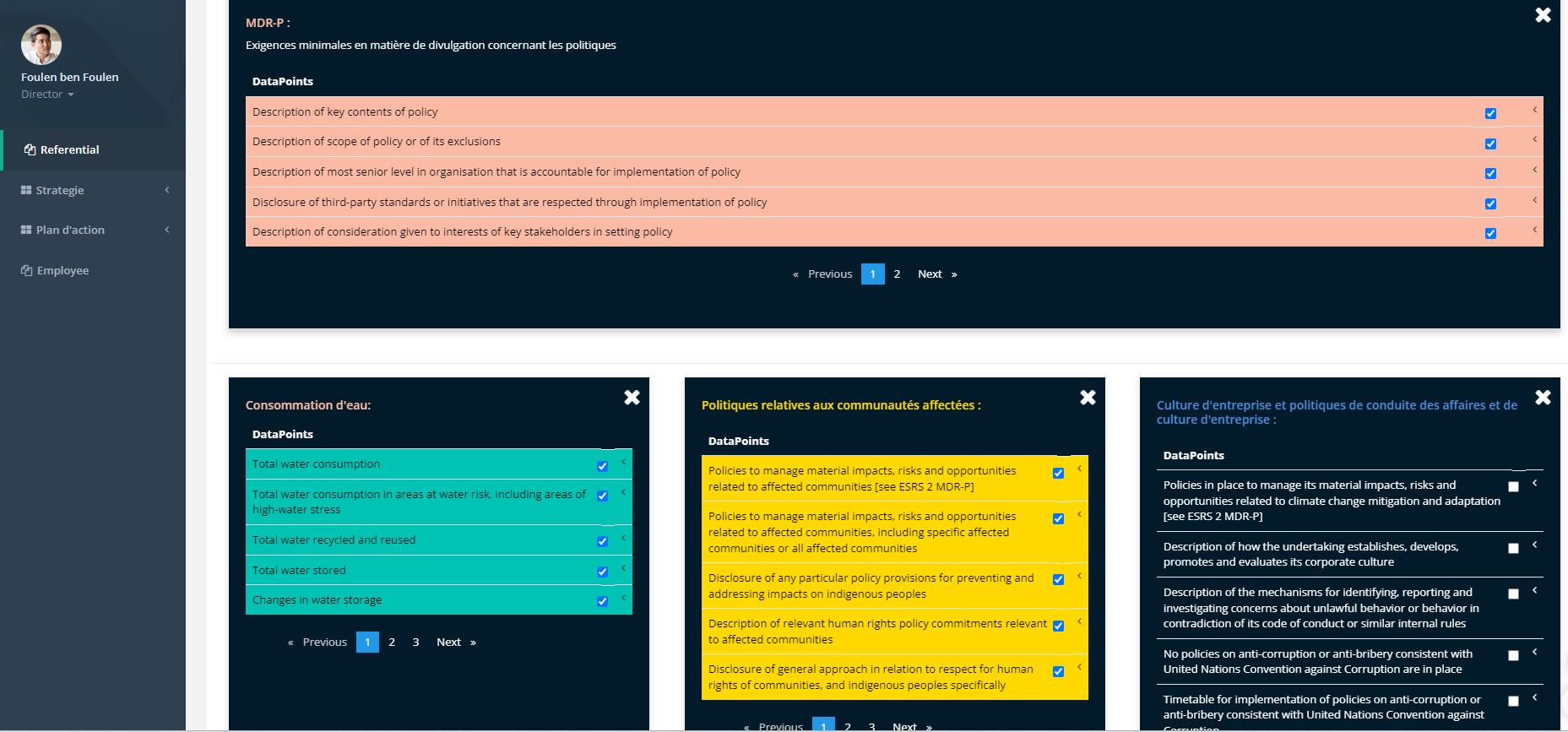Click the Referential sidebar icon
The width and height of the screenshot is (1568, 732).
(x=30, y=149)
